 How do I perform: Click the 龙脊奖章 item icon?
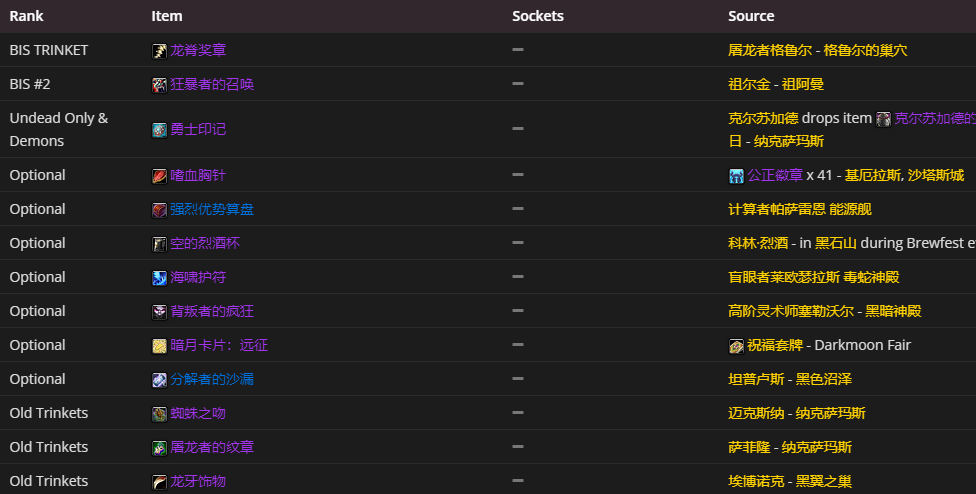coord(159,51)
